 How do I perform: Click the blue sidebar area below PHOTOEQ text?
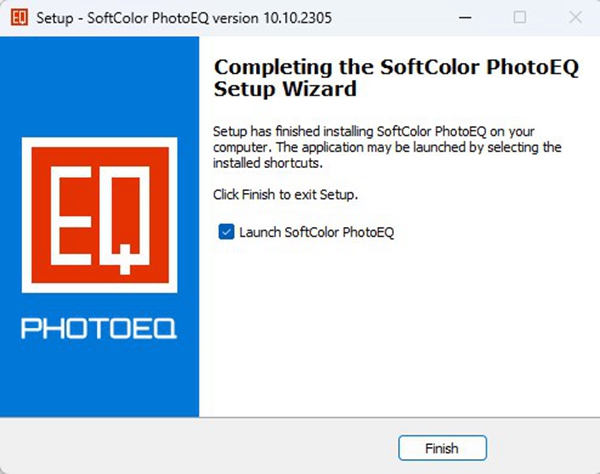click(99, 378)
